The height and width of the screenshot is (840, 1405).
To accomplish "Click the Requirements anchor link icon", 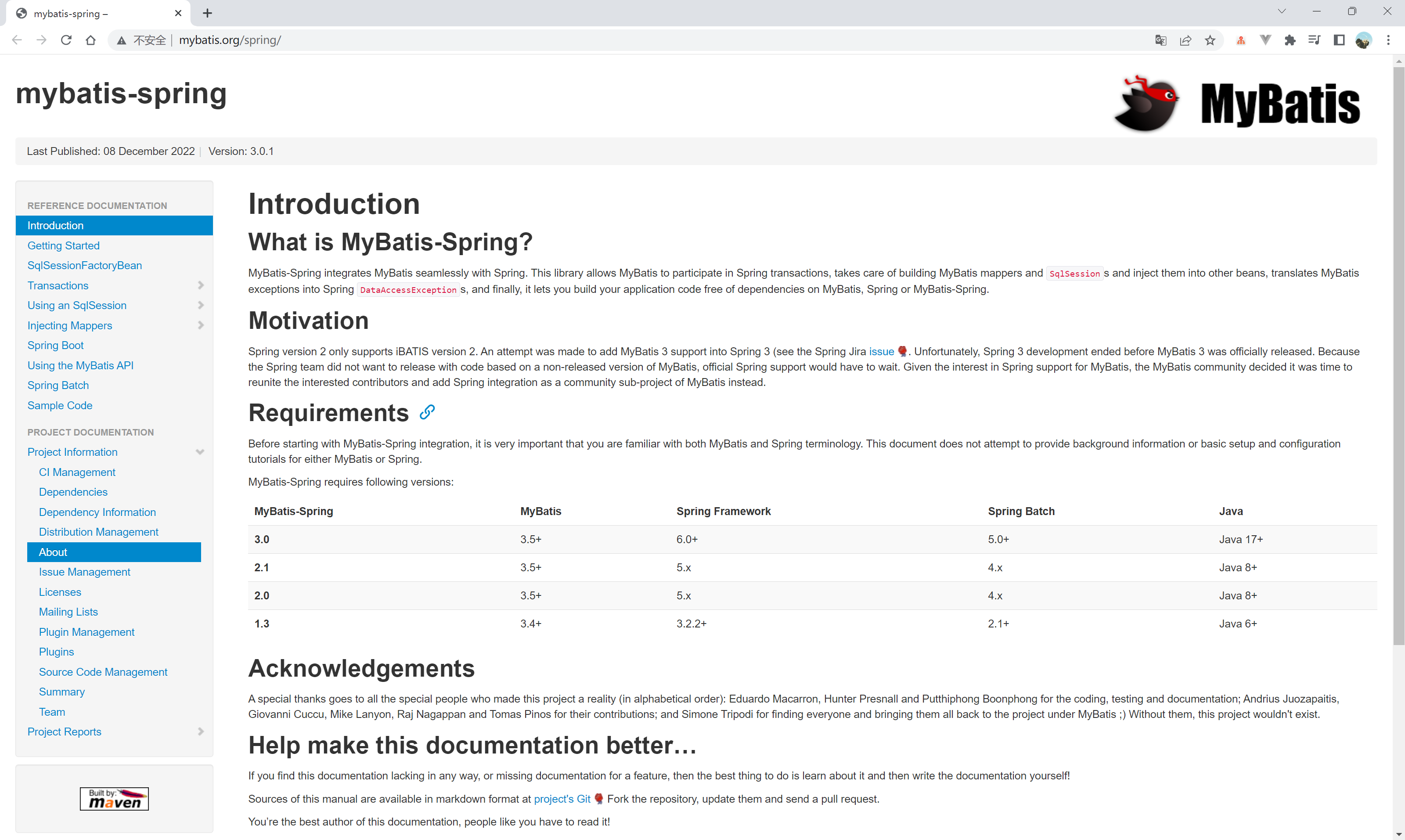I will [427, 412].
